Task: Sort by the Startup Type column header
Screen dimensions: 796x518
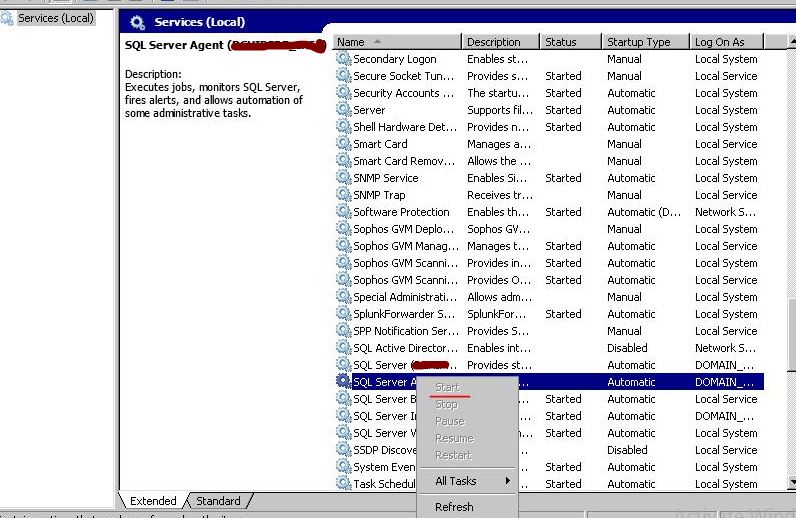Action: coord(646,42)
